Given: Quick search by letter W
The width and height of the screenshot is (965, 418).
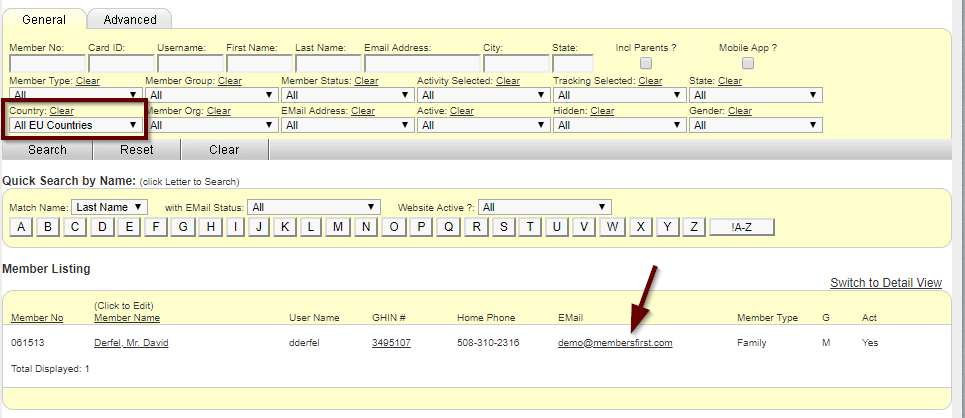Looking at the screenshot, I should coord(612,227).
